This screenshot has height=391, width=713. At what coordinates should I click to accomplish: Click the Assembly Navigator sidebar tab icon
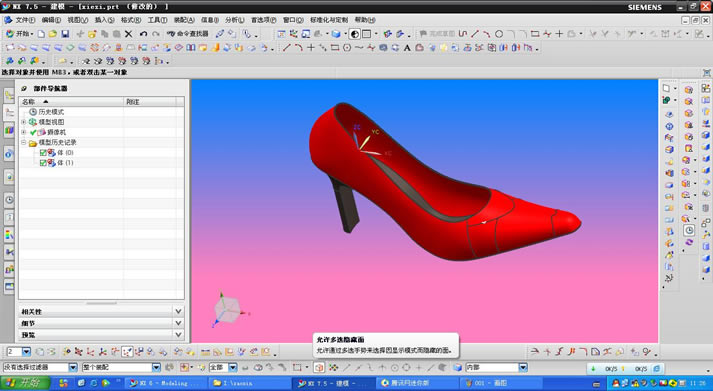tap(9, 95)
